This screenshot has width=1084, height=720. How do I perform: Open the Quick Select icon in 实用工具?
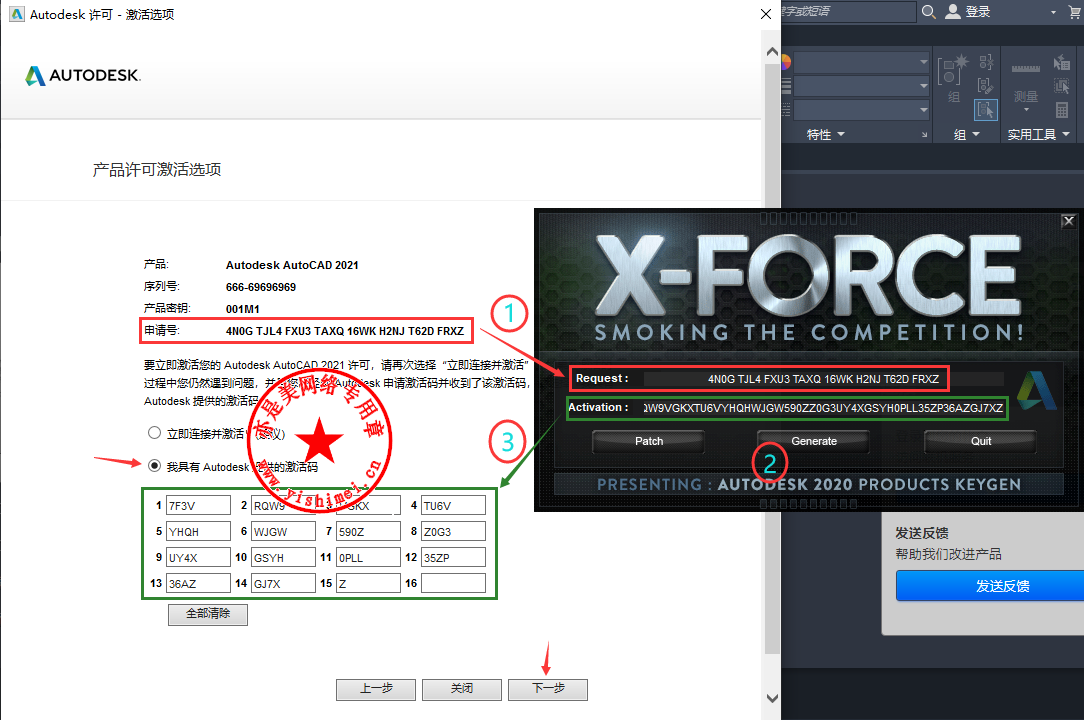(x=1062, y=62)
